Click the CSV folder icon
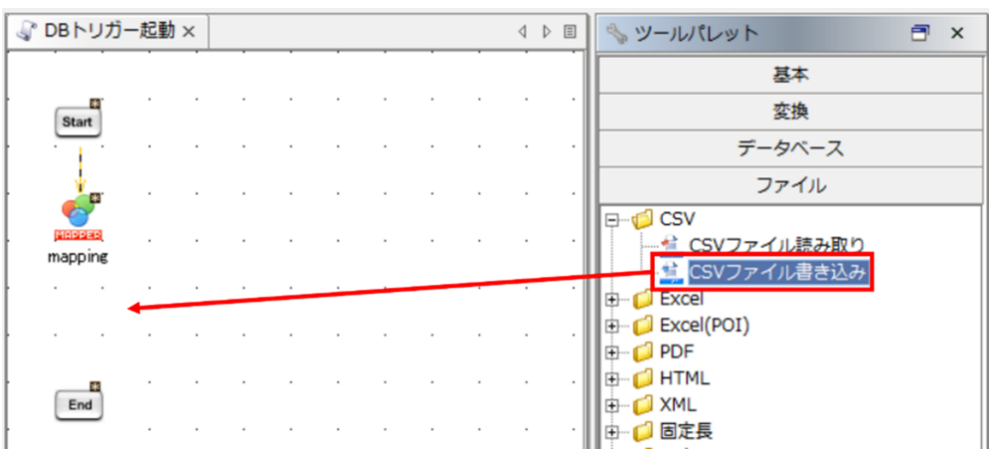The width and height of the screenshot is (993, 458). tap(642, 219)
